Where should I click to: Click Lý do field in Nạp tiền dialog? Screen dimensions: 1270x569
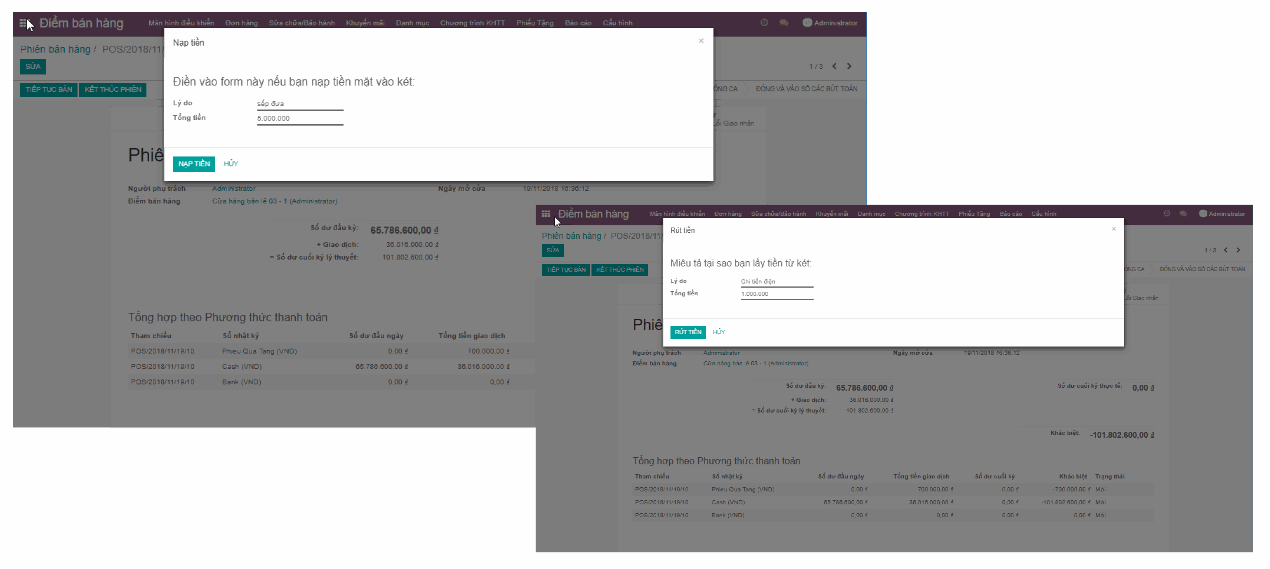coord(300,104)
